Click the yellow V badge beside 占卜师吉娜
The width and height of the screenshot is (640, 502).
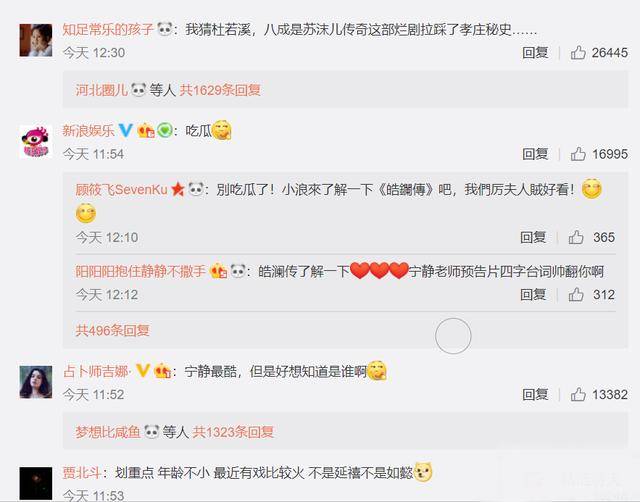pyautogui.click(x=143, y=371)
